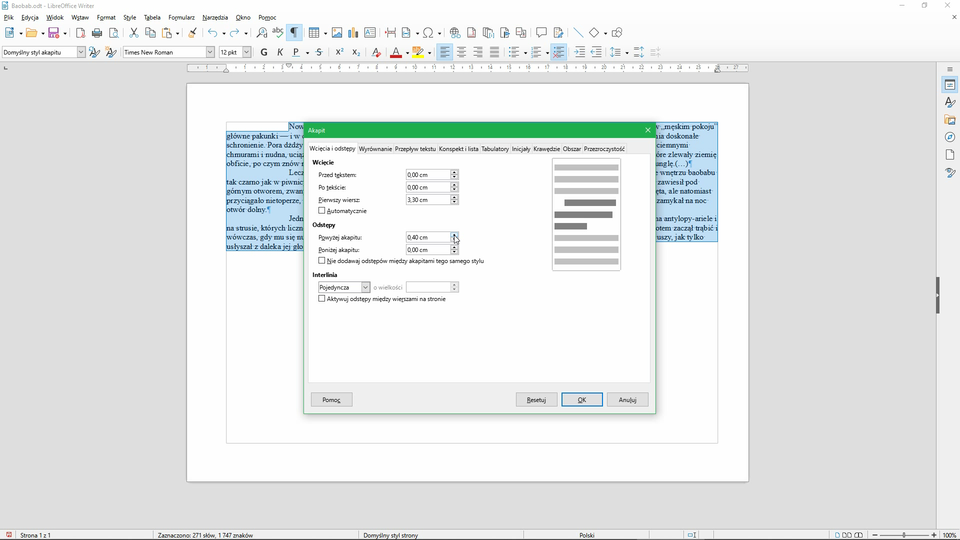Expand the Interlinia 'Pojedyncza' dropdown
The height and width of the screenshot is (540, 960).
(x=365, y=287)
